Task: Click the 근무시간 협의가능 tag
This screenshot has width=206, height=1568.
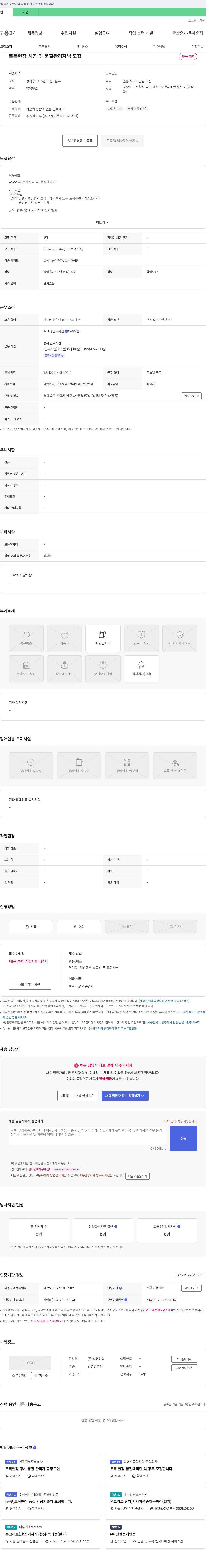Action: coord(54,355)
